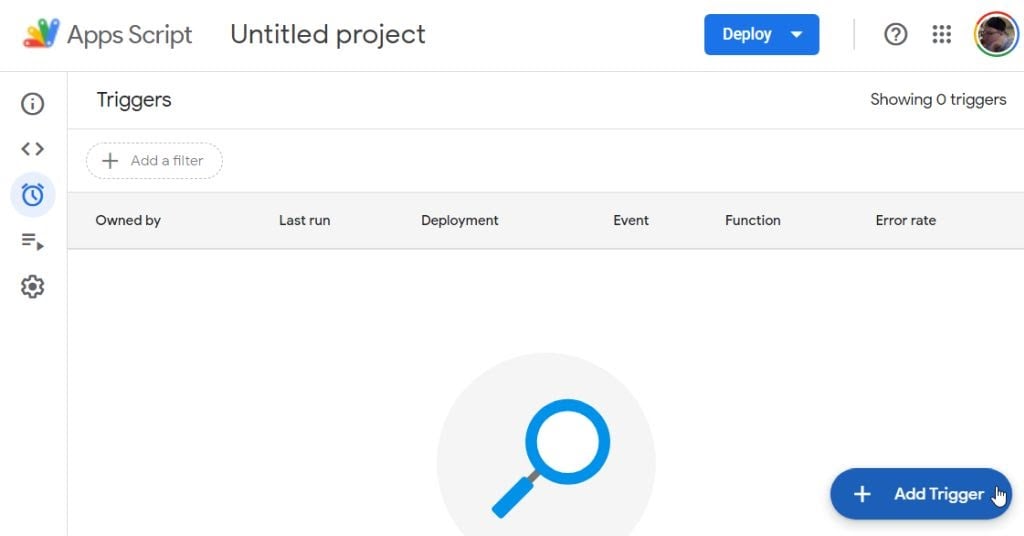
Task: Click the Function column header
Action: tap(752, 220)
